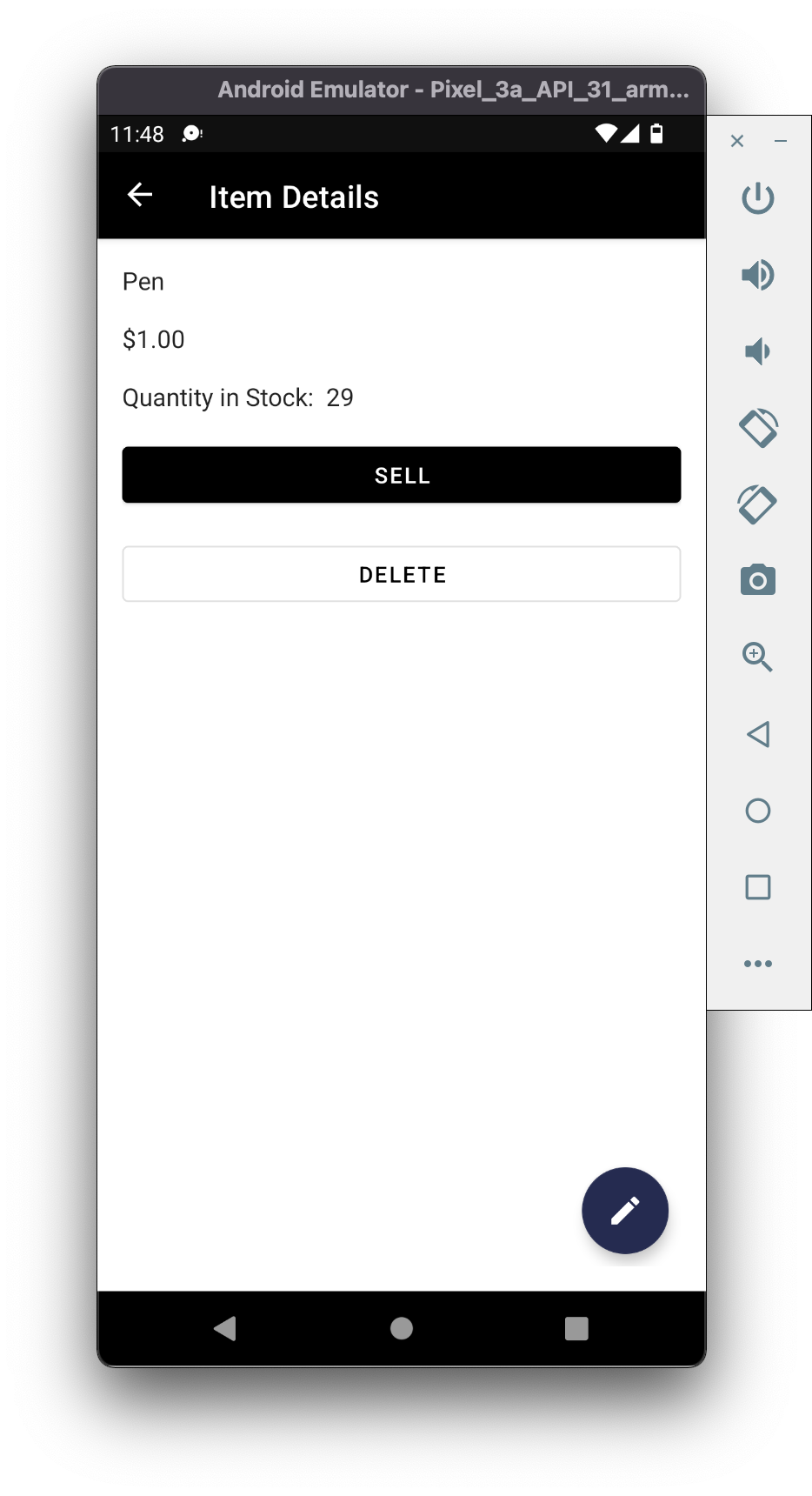Take a screenshot with the camera icon
The width and height of the screenshot is (812, 1496).
coord(757,580)
